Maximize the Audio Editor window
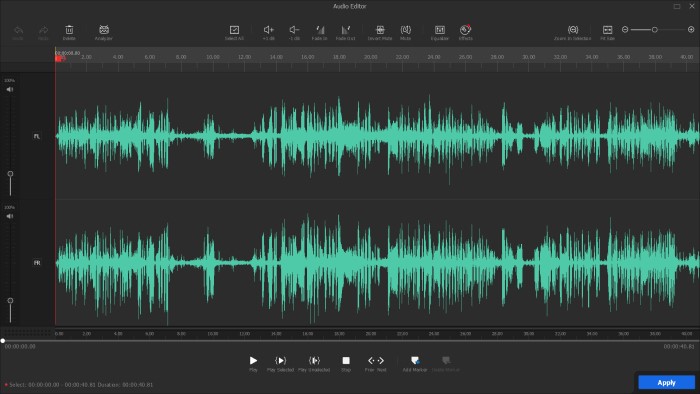Image resolution: width=700 pixels, height=394 pixels. (677, 6)
